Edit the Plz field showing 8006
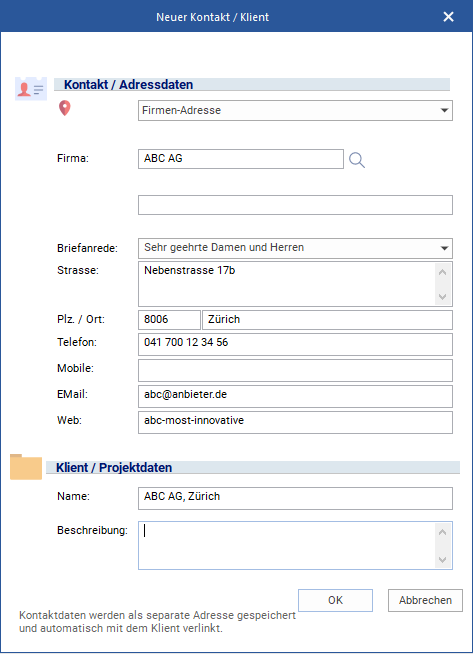 click(169, 320)
